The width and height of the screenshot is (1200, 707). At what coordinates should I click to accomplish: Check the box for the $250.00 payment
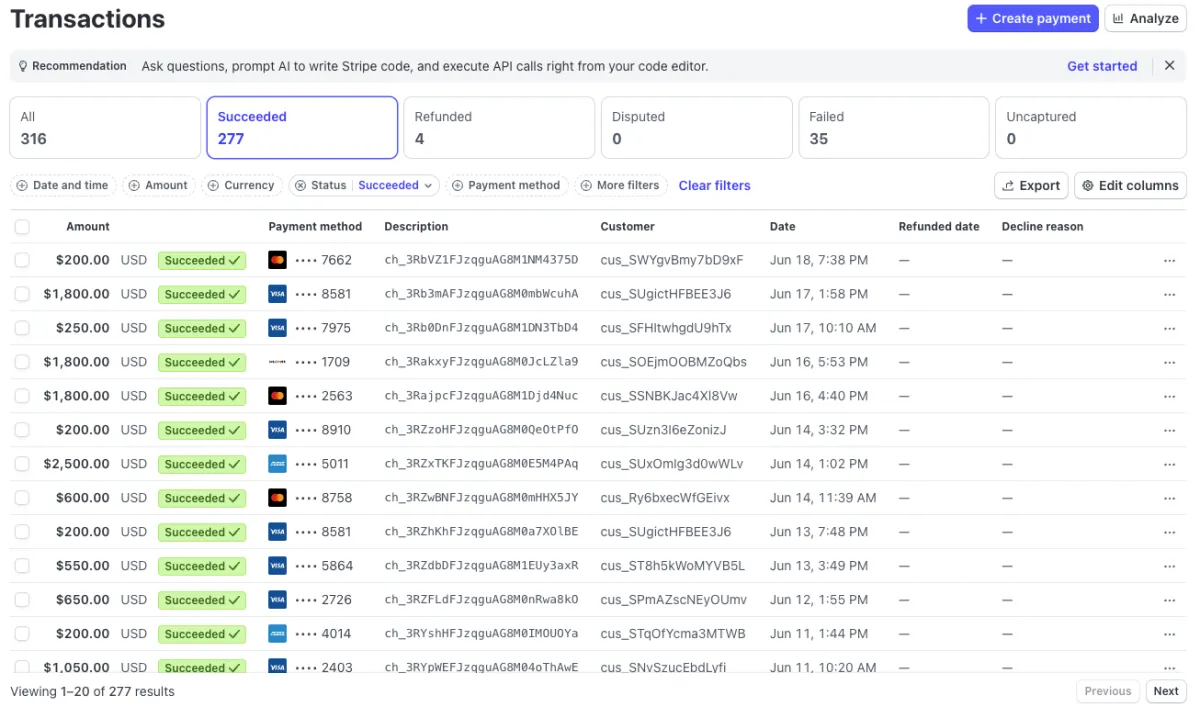pyautogui.click(x=22, y=328)
